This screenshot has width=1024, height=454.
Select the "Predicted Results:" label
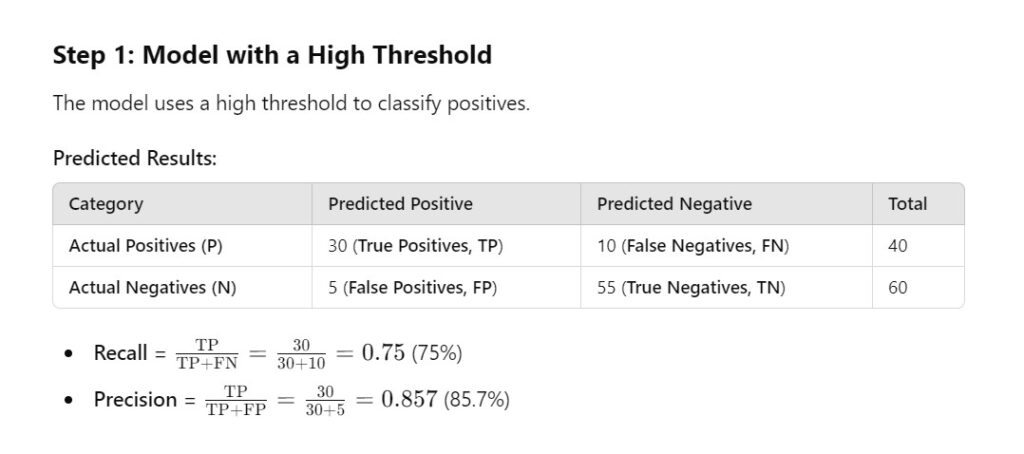pos(134,158)
